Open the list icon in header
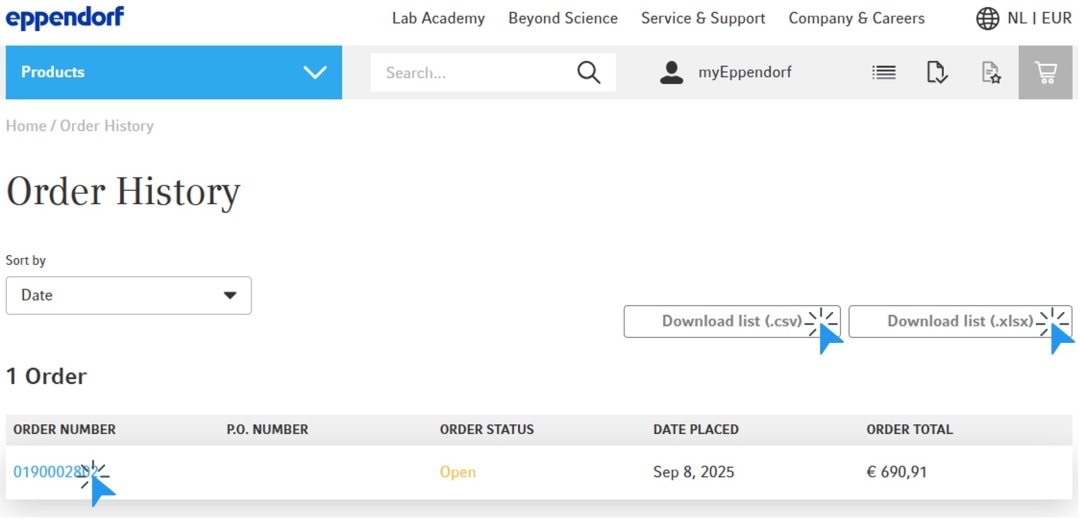 click(884, 72)
